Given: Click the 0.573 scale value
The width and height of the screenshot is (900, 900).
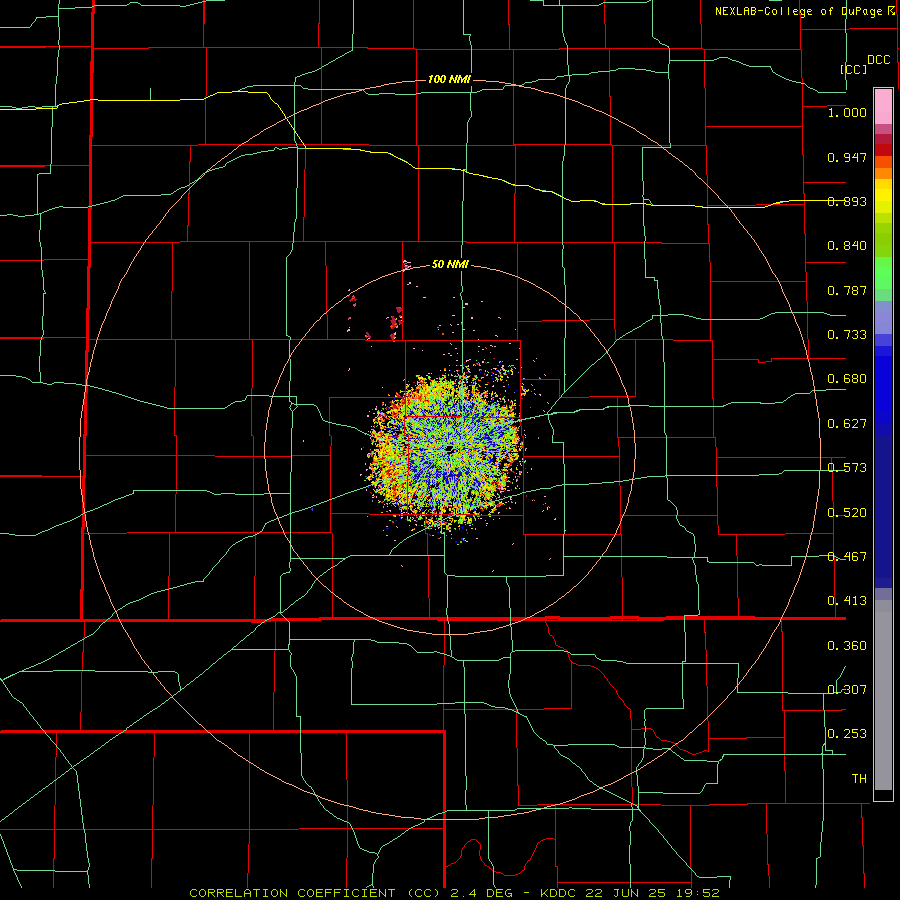Looking at the screenshot, I should [847, 468].
